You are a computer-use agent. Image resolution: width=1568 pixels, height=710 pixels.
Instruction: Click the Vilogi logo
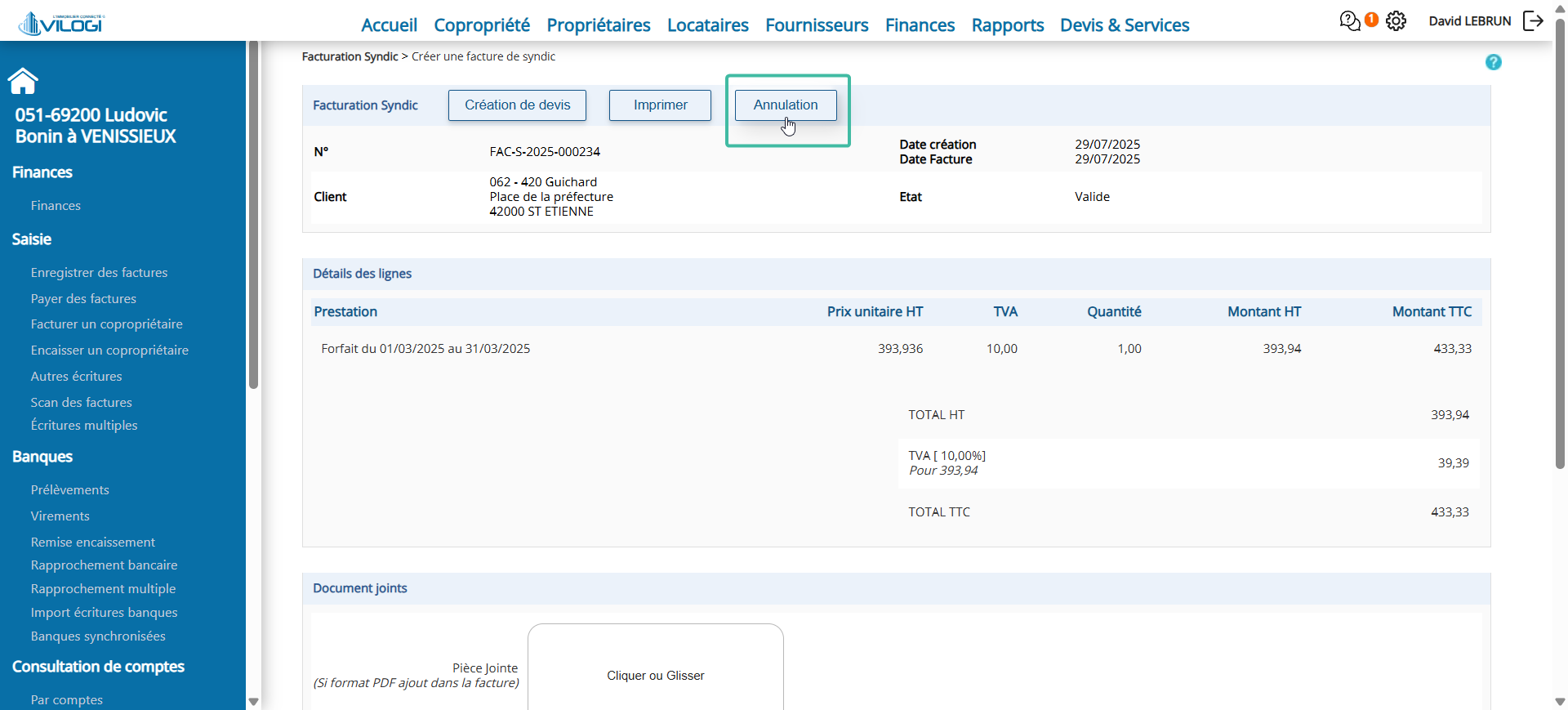(x=62, y=24)
